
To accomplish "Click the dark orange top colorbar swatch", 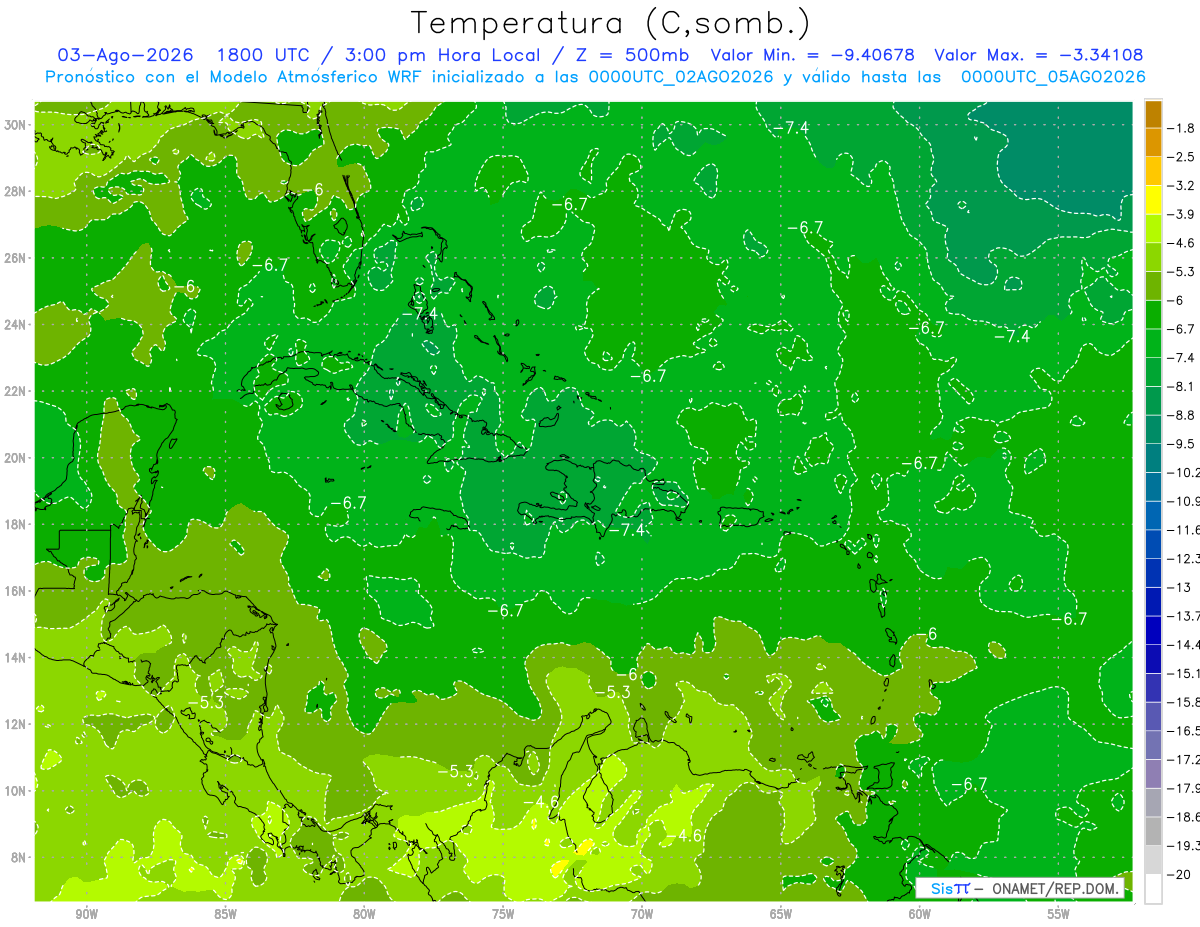I will tap(1153, 114).
